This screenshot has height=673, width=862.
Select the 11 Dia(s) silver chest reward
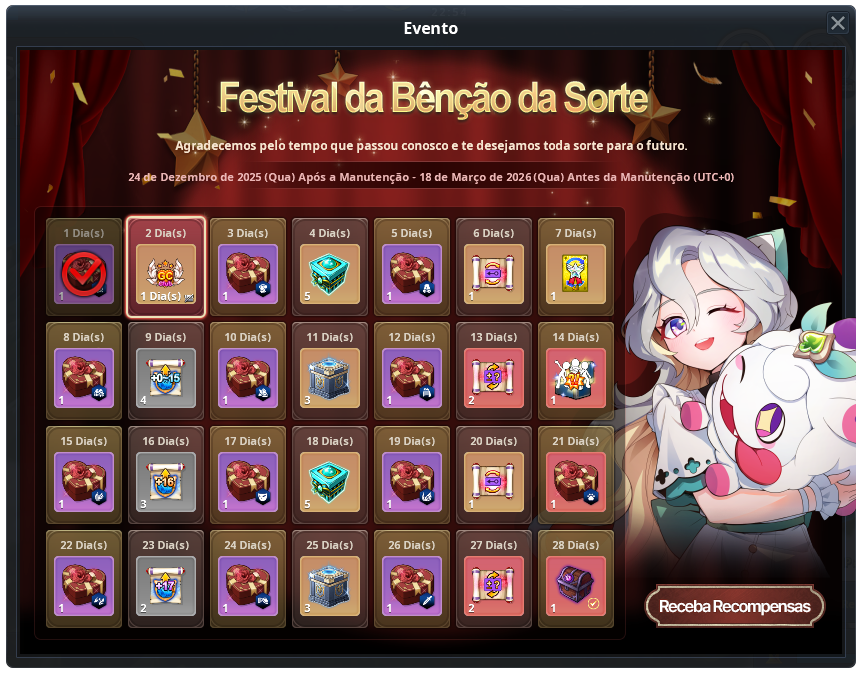coord(329,378)
